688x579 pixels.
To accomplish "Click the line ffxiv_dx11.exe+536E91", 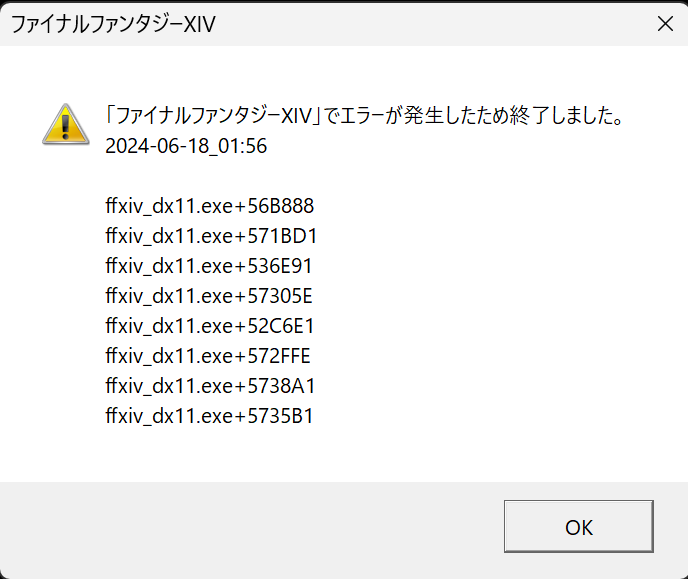I will [209, 266].
